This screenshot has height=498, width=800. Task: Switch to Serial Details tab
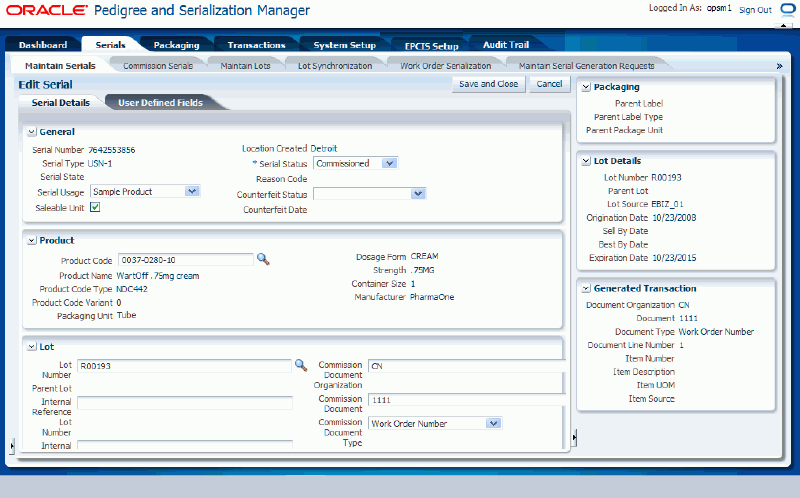(x=61, y=103)
